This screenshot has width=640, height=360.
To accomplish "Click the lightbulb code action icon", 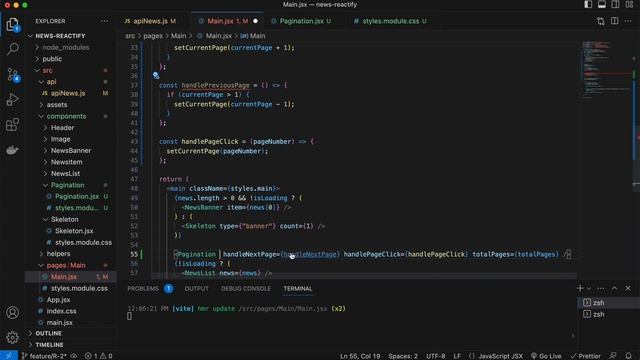I will (156, 75).
